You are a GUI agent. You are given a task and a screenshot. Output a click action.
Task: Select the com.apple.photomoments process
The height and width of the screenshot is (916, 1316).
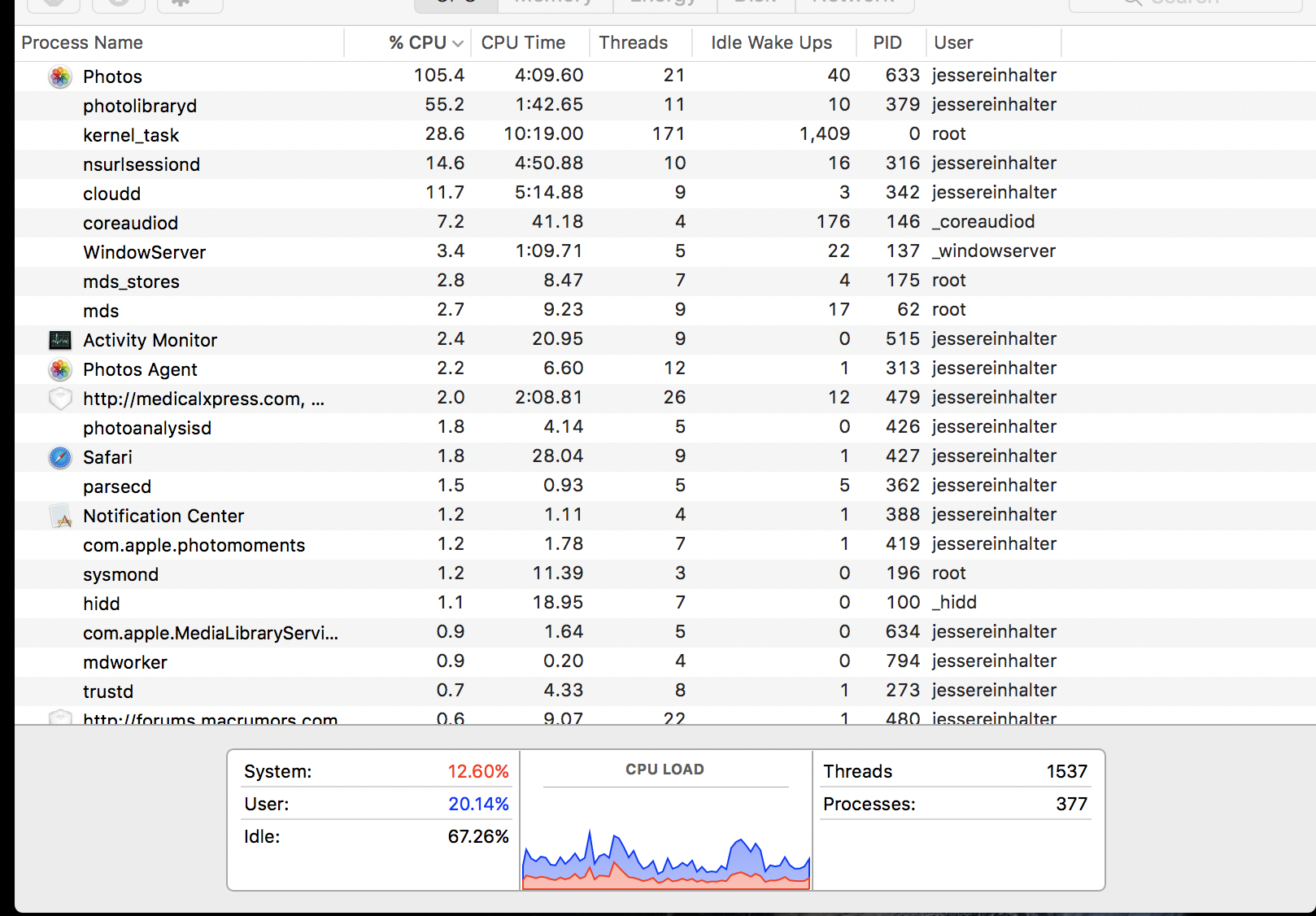(x=665, y=545)
